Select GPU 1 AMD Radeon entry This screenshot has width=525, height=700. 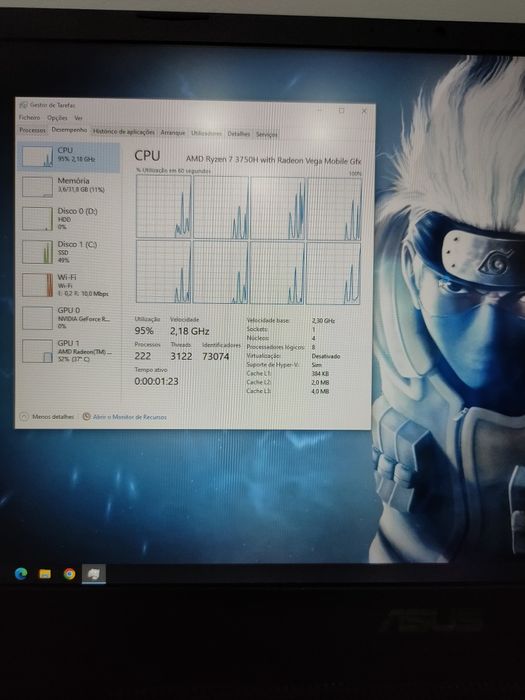tap(69, 351)
